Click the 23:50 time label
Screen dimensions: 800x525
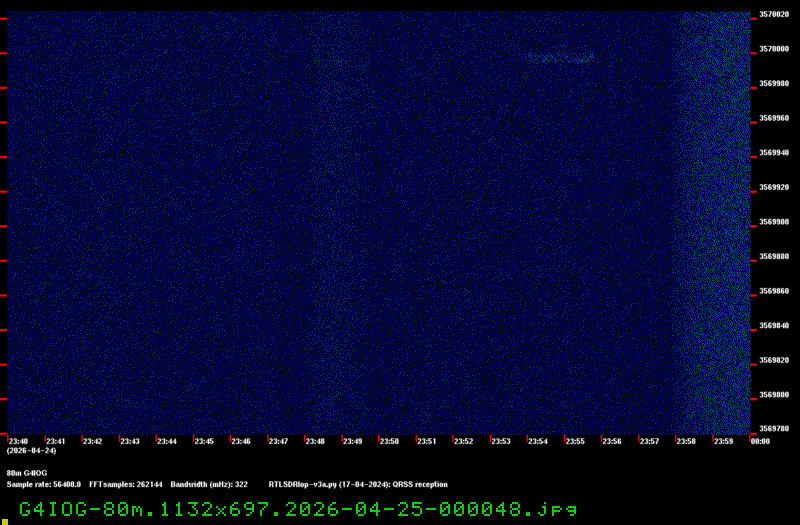point(389,441)
